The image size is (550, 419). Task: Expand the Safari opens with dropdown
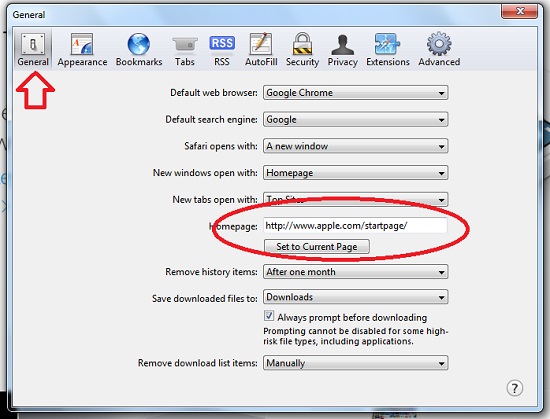pyautogui.click(x=356, y=146)
